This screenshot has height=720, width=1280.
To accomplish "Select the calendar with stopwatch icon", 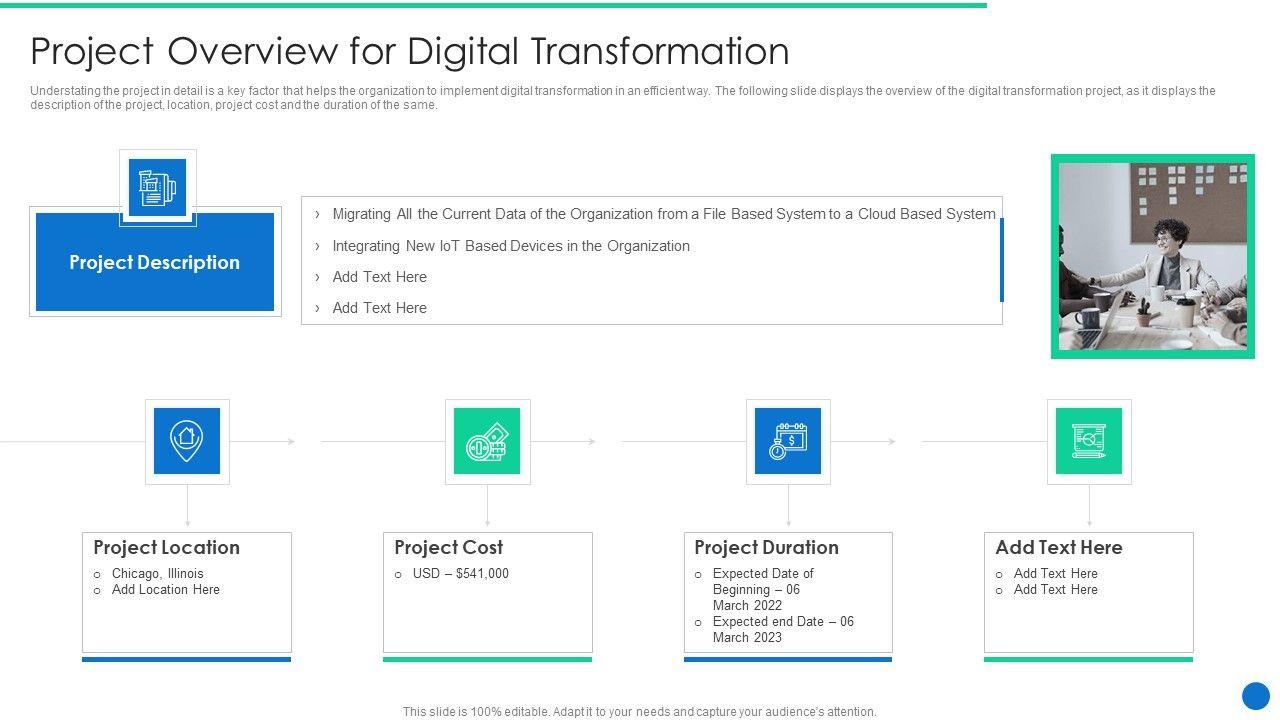I will click(x=788, y=441).
